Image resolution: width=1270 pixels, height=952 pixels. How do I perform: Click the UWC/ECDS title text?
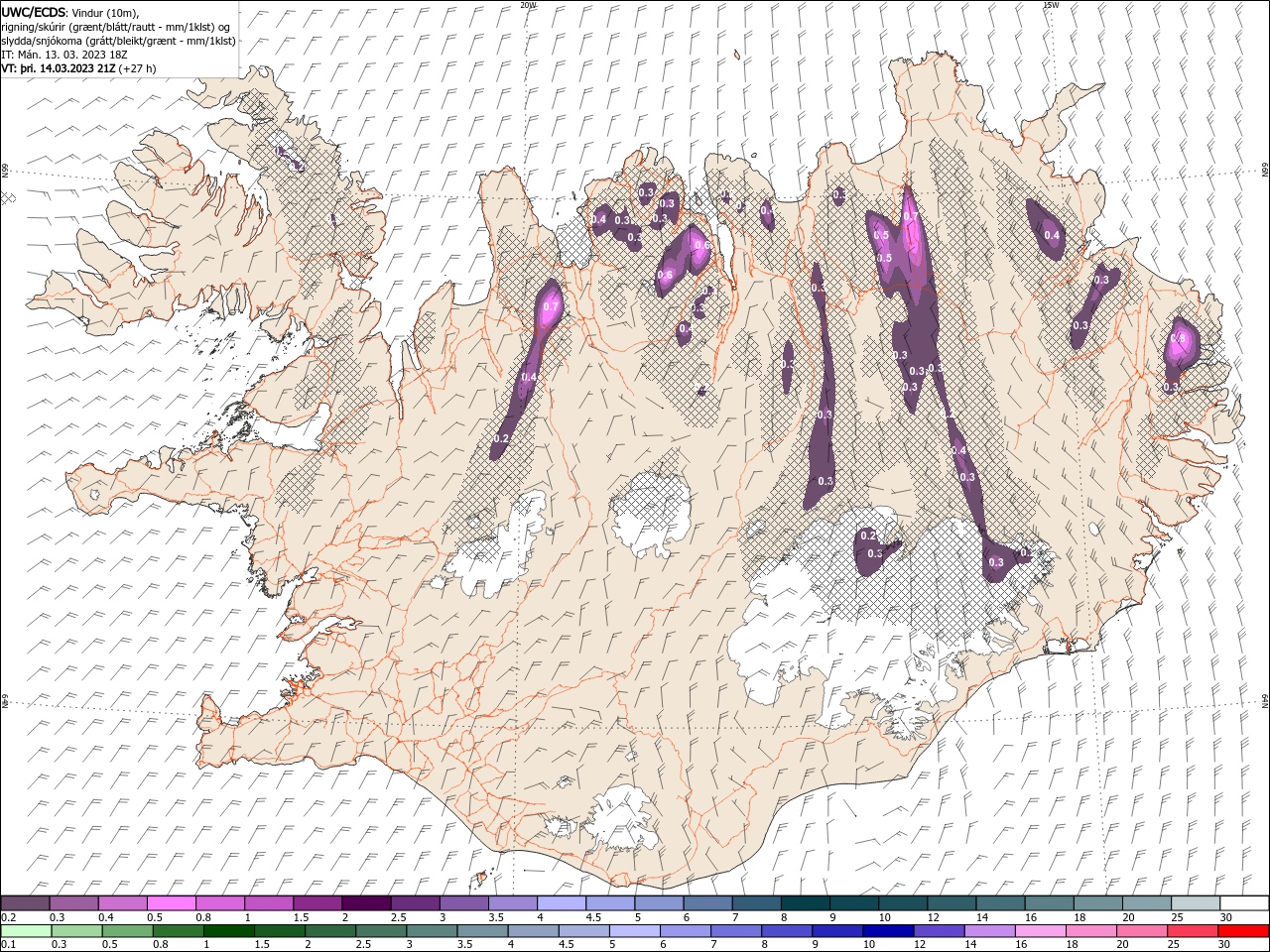[33, 12]
